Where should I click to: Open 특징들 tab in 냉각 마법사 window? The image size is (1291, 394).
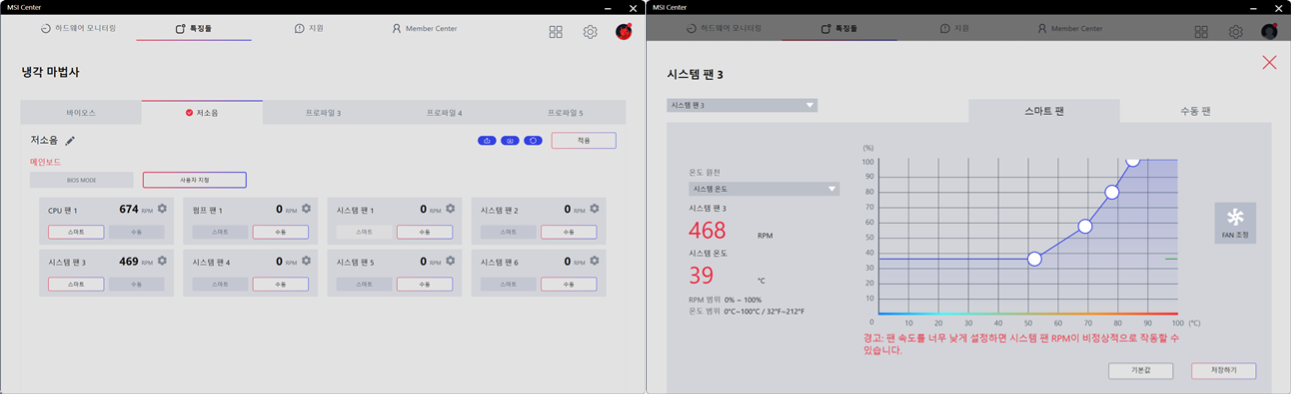[x=194, y=29]
